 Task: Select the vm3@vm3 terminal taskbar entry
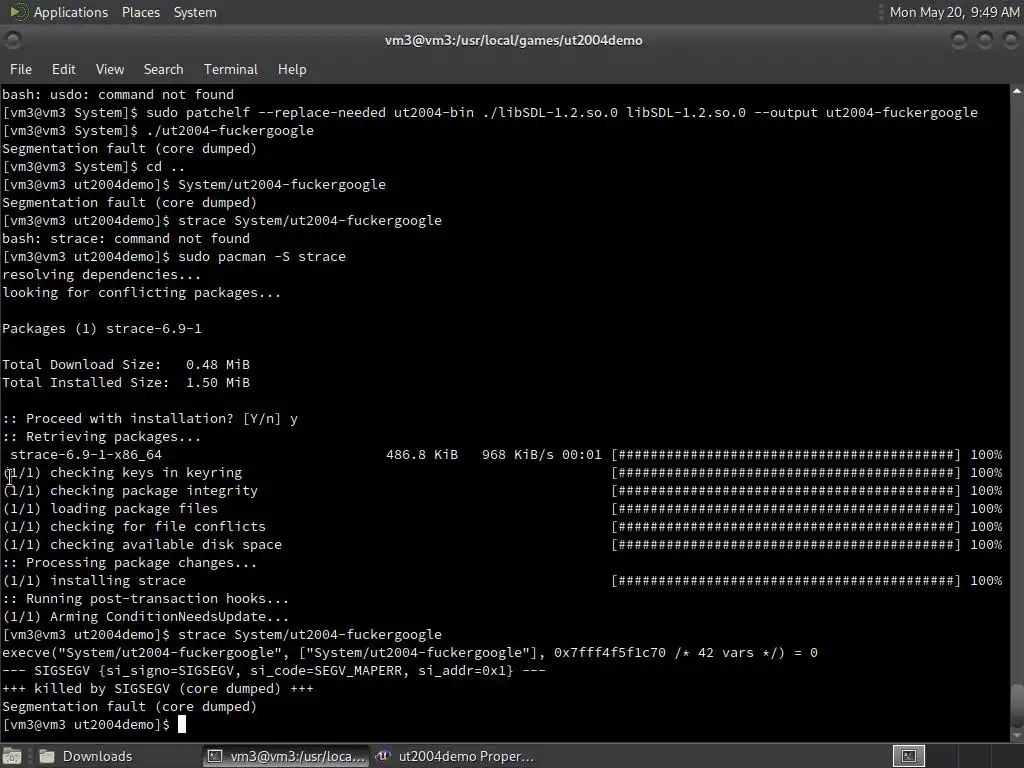(285, 756)
